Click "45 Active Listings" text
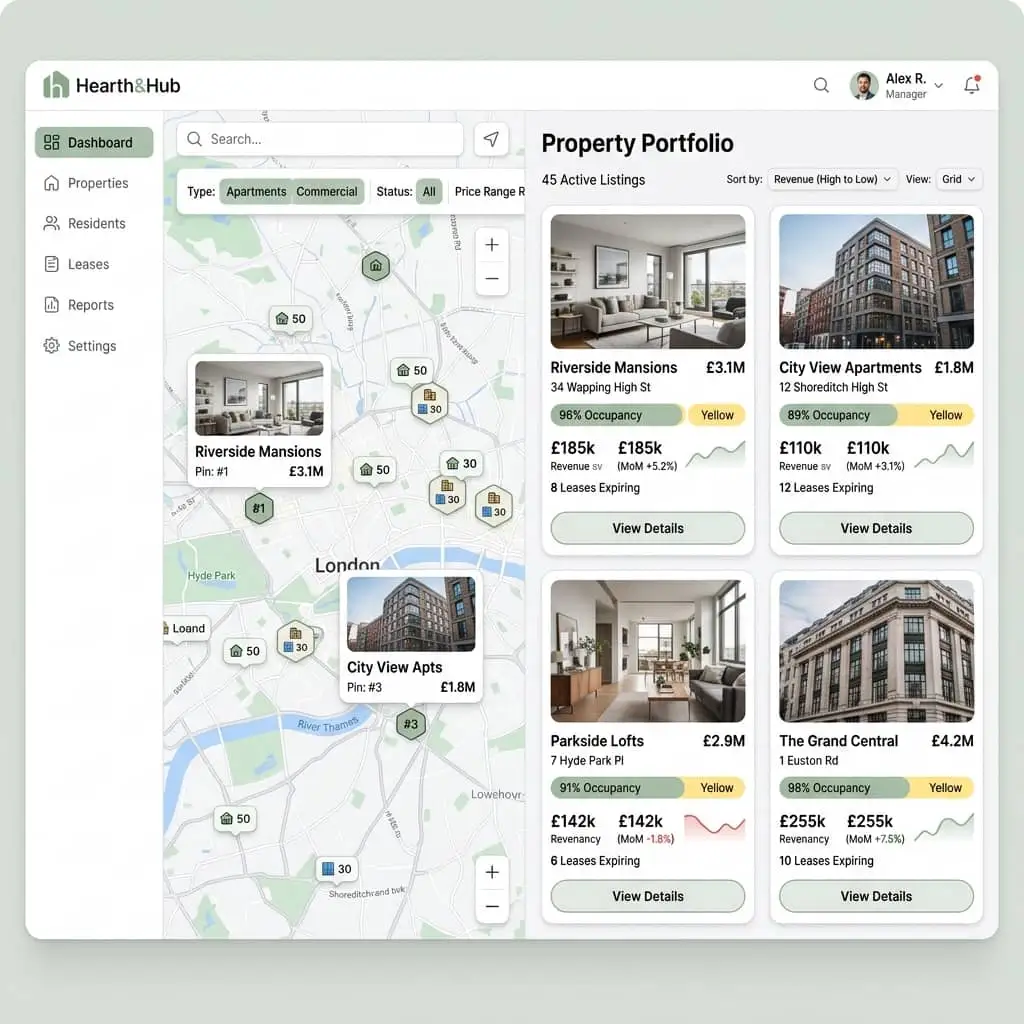Image resolution: width=1024 pixels, height=1024 pixels. click(593, 180)
